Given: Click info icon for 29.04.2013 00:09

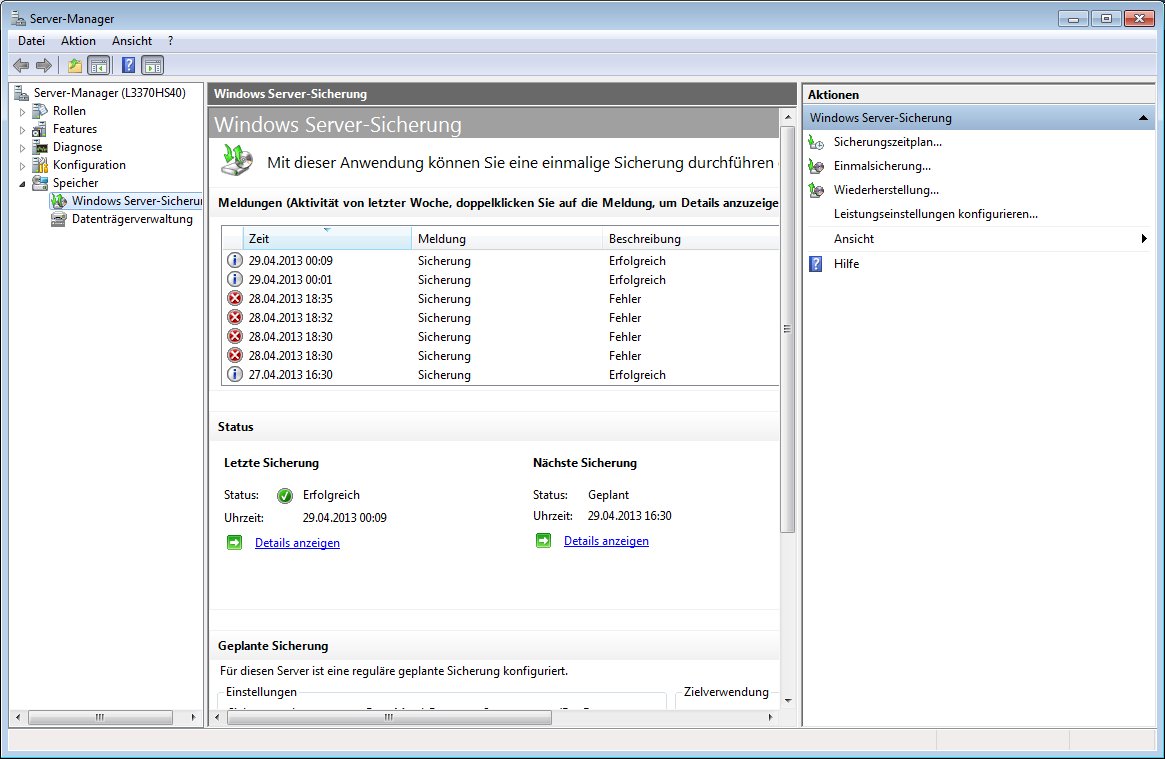Looking at the screenshot, I should 235,261.
